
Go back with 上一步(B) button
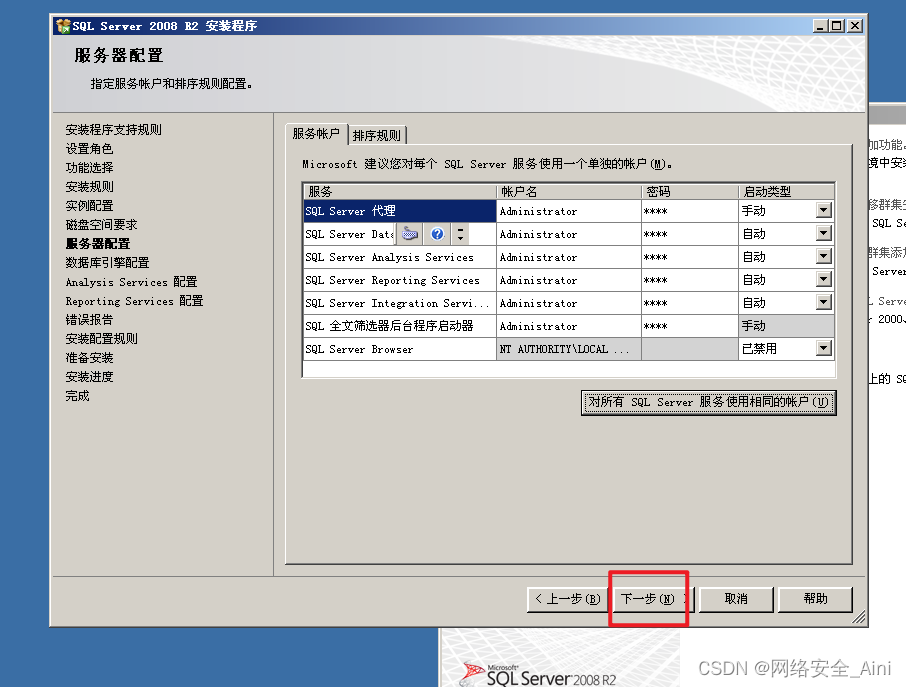click(567, 599)
